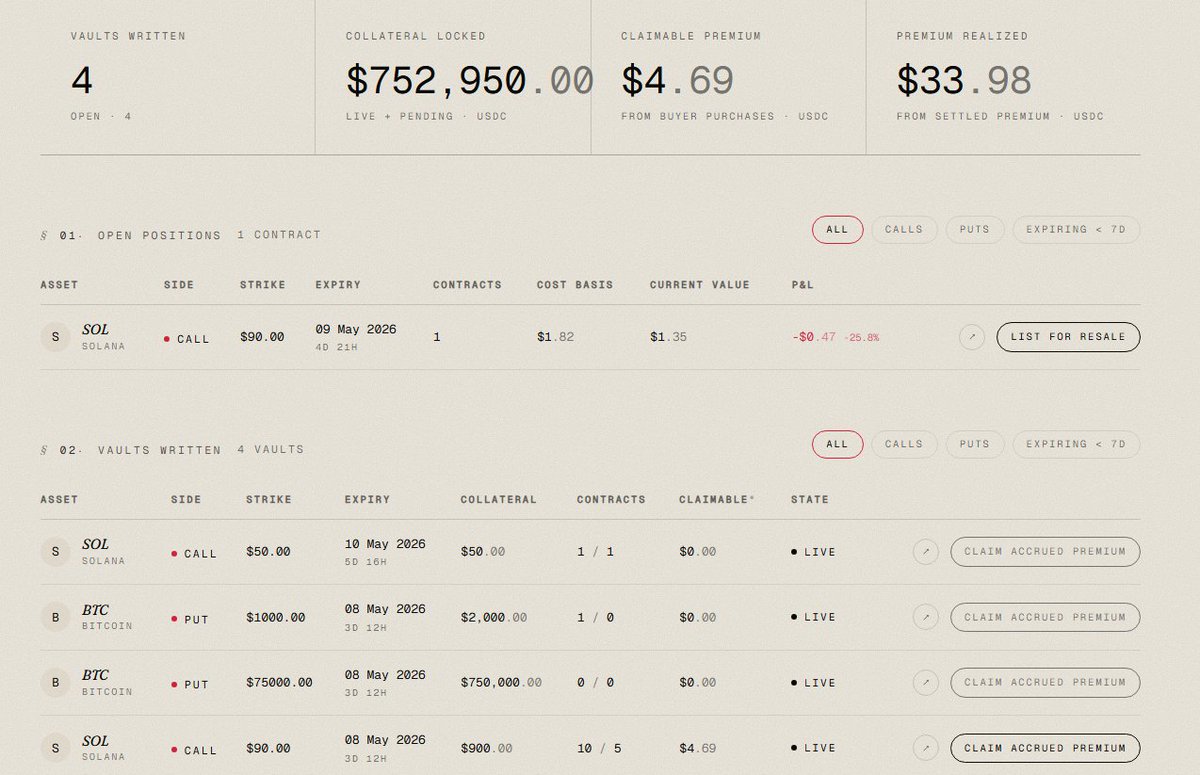Click Vaults Written section heading
This screenshot has width=1200, height=775.
pyautogui.click(x=160, y=450)
